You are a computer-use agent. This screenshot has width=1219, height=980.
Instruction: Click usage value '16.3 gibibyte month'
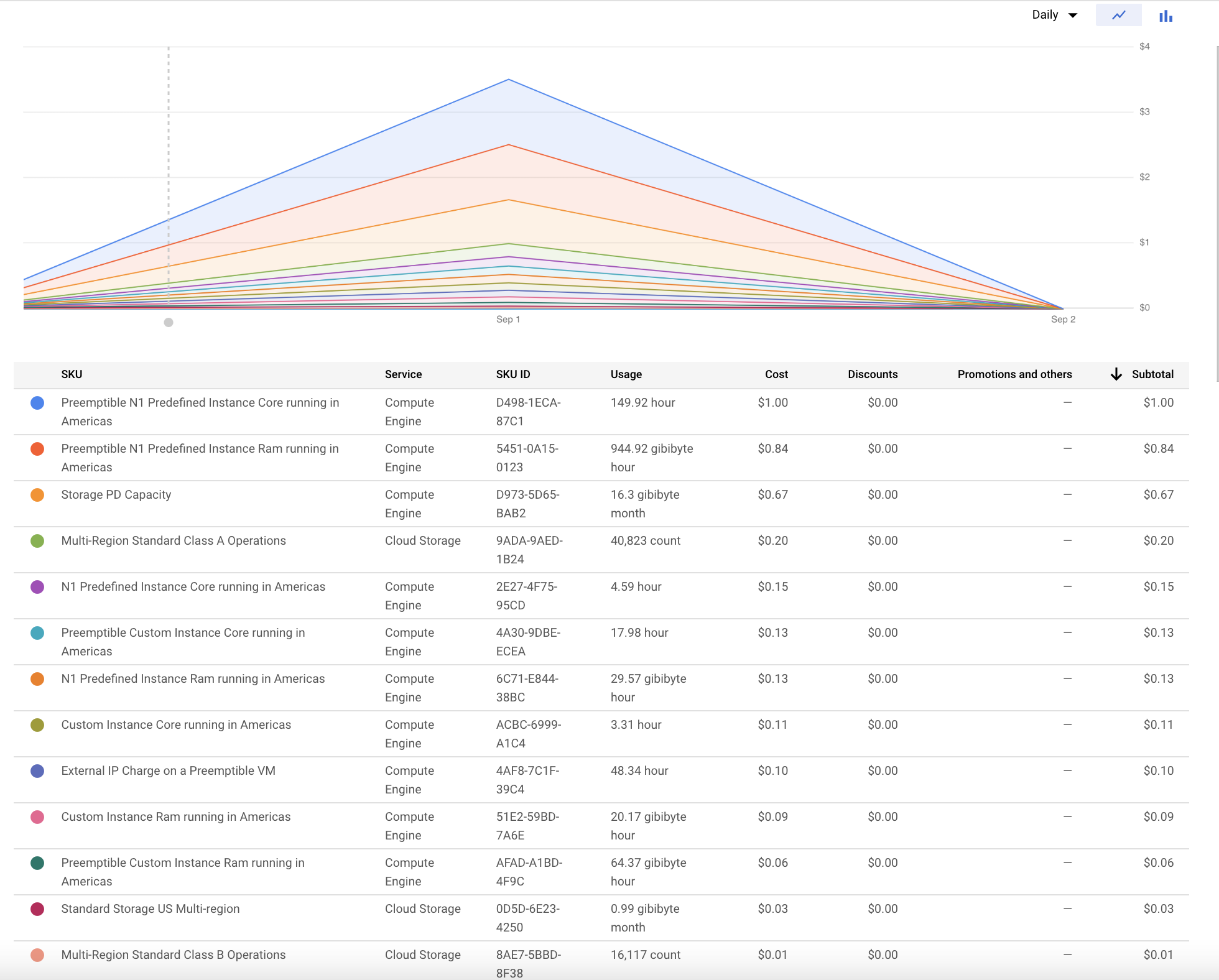click(x=645, y=504)
